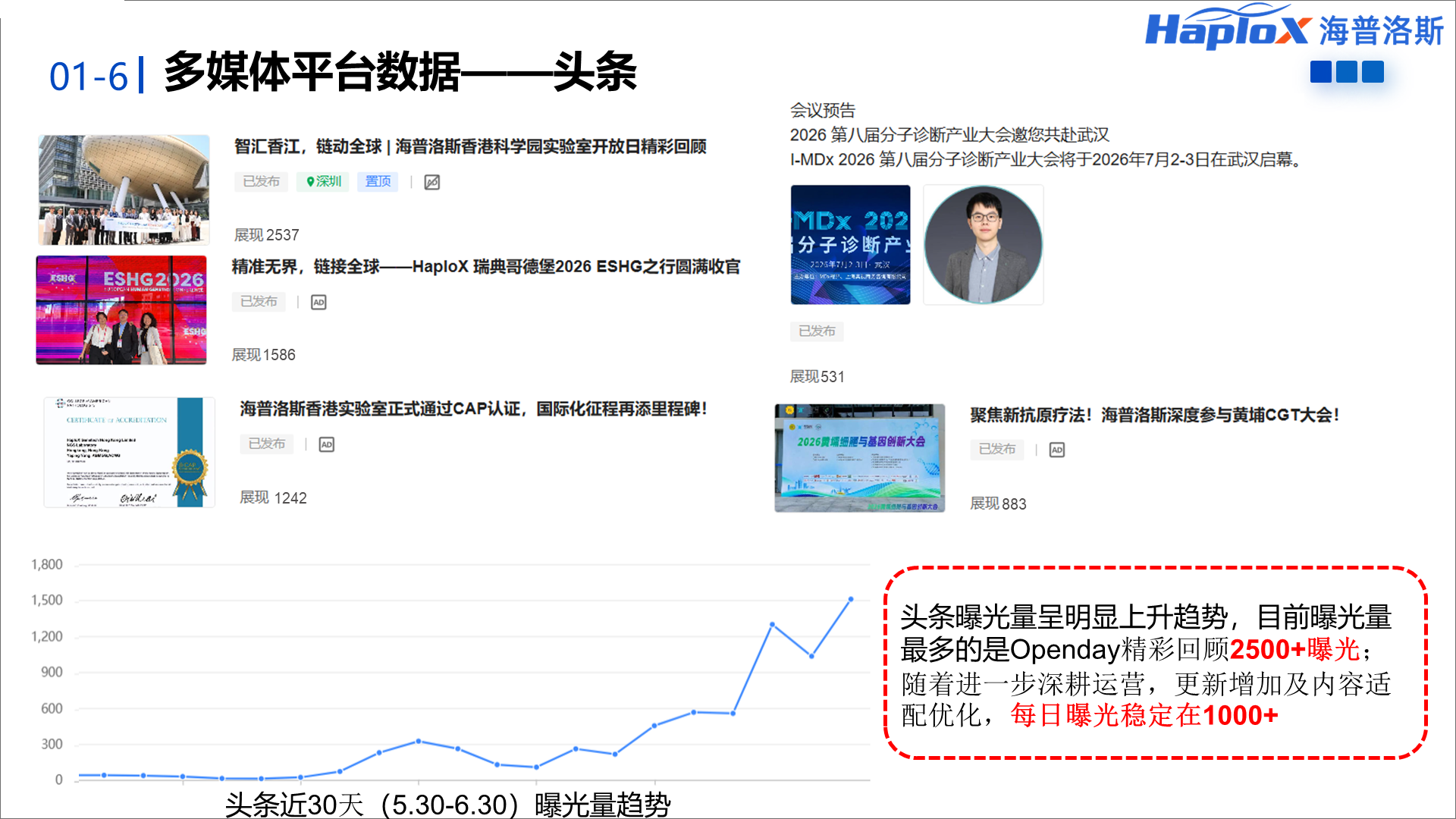Image resolution: width=1456 pixels, height=819 pixels.
Task: Click the 01-6 section number
Action: [x=89, y=77]
